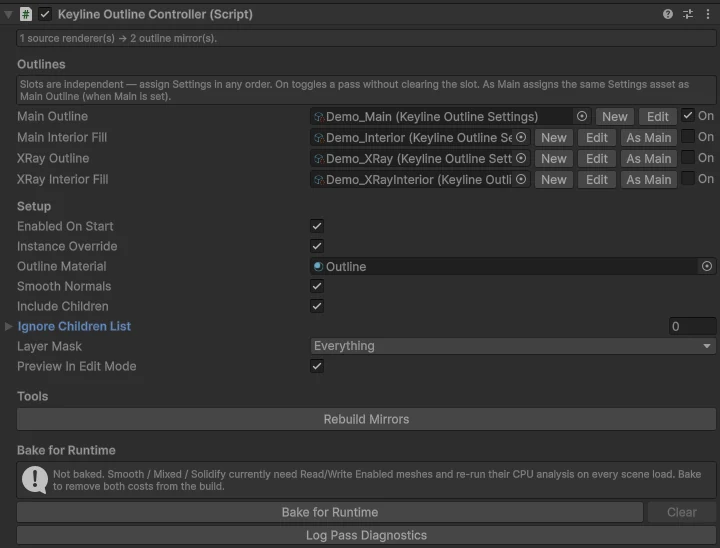This screenshot has height=548, width=720.
Task: Click the Main Outline label
Action: 52,116
